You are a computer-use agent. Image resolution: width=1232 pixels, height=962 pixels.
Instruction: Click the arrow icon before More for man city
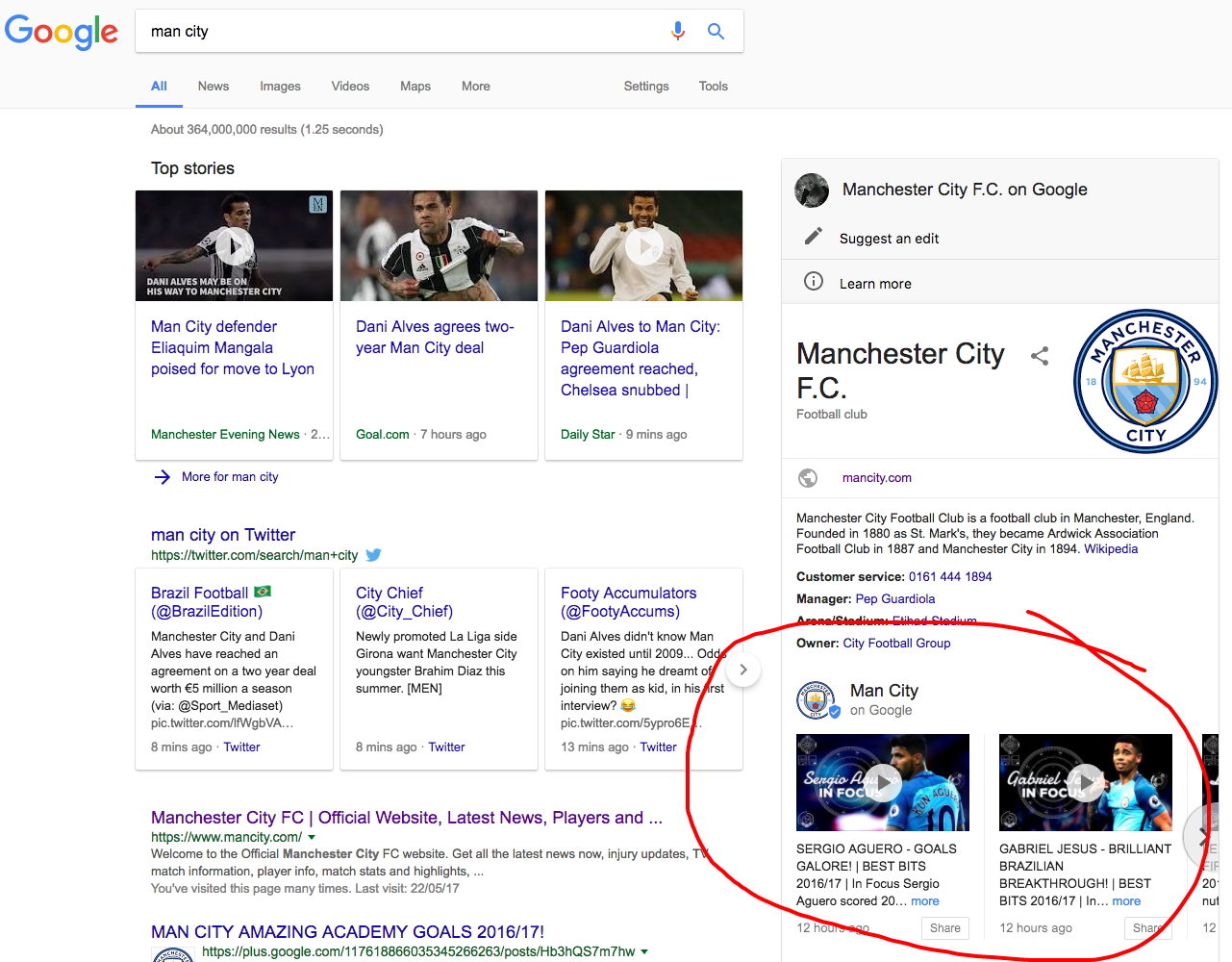coord(162,476)
